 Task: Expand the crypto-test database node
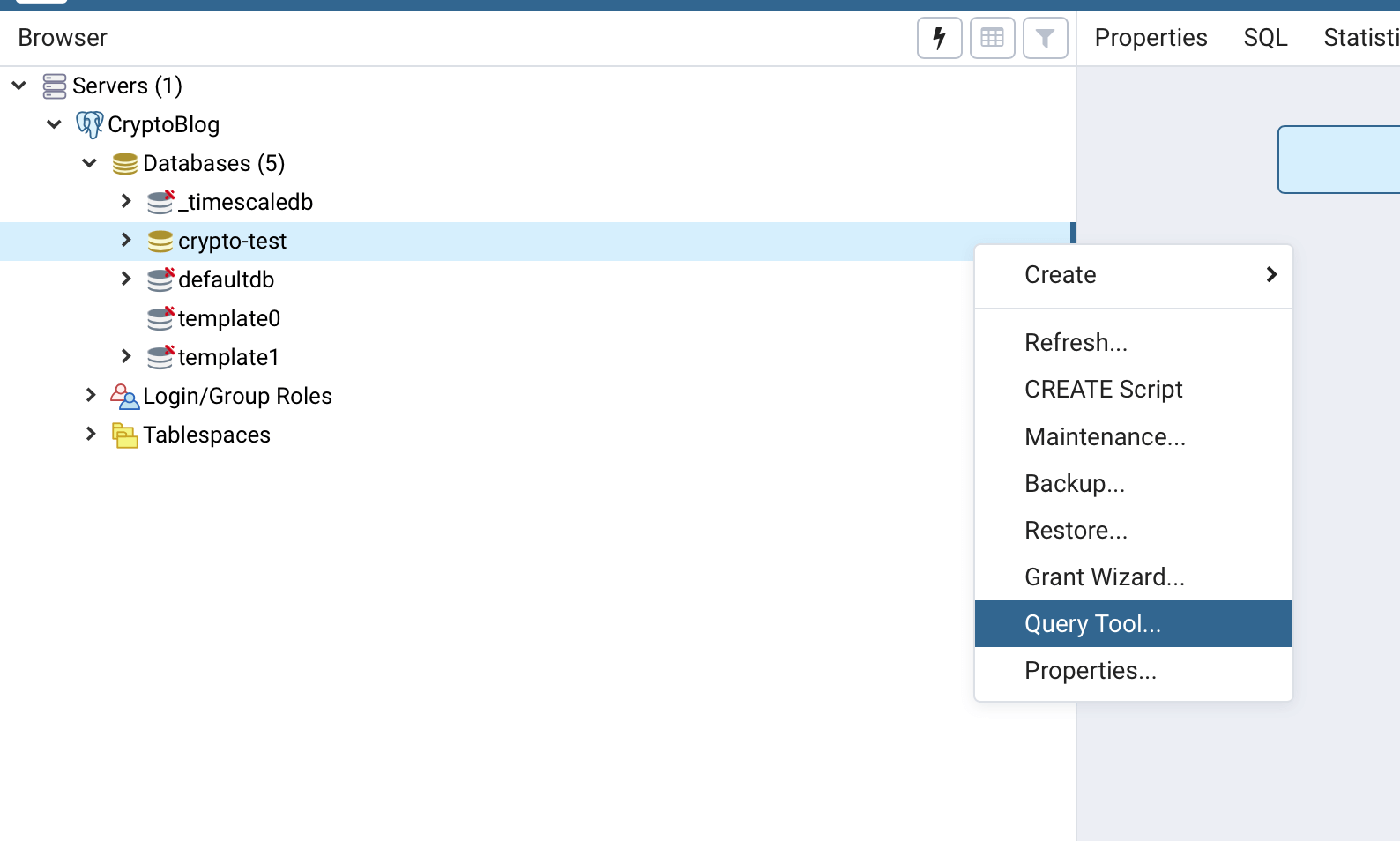pyautogui.click(x=126, y=240)
